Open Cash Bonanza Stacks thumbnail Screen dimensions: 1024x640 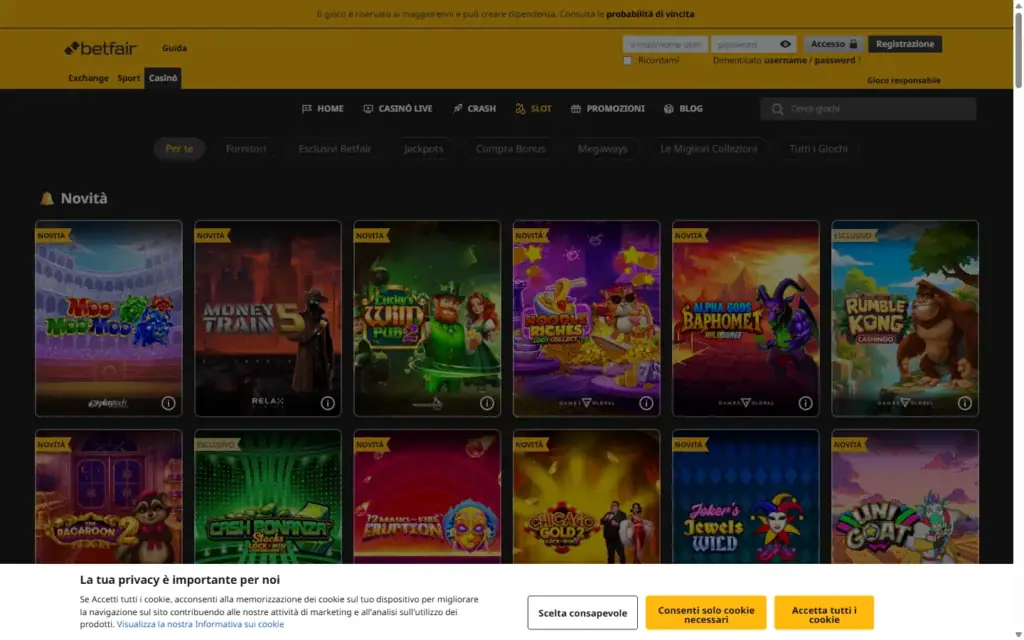(x=268, y=497)
